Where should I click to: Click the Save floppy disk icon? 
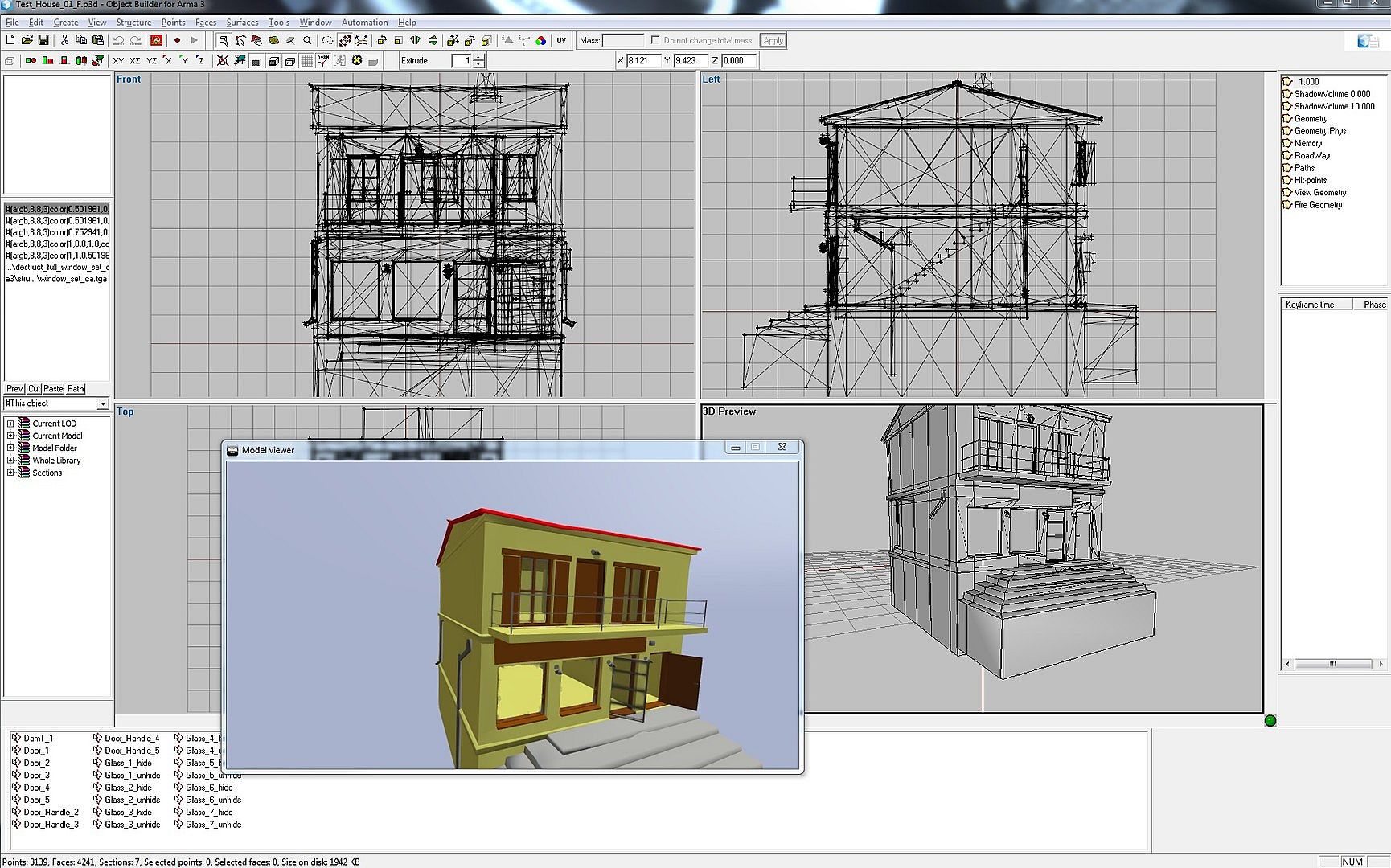pyautogui.click(x=43, y=40)
